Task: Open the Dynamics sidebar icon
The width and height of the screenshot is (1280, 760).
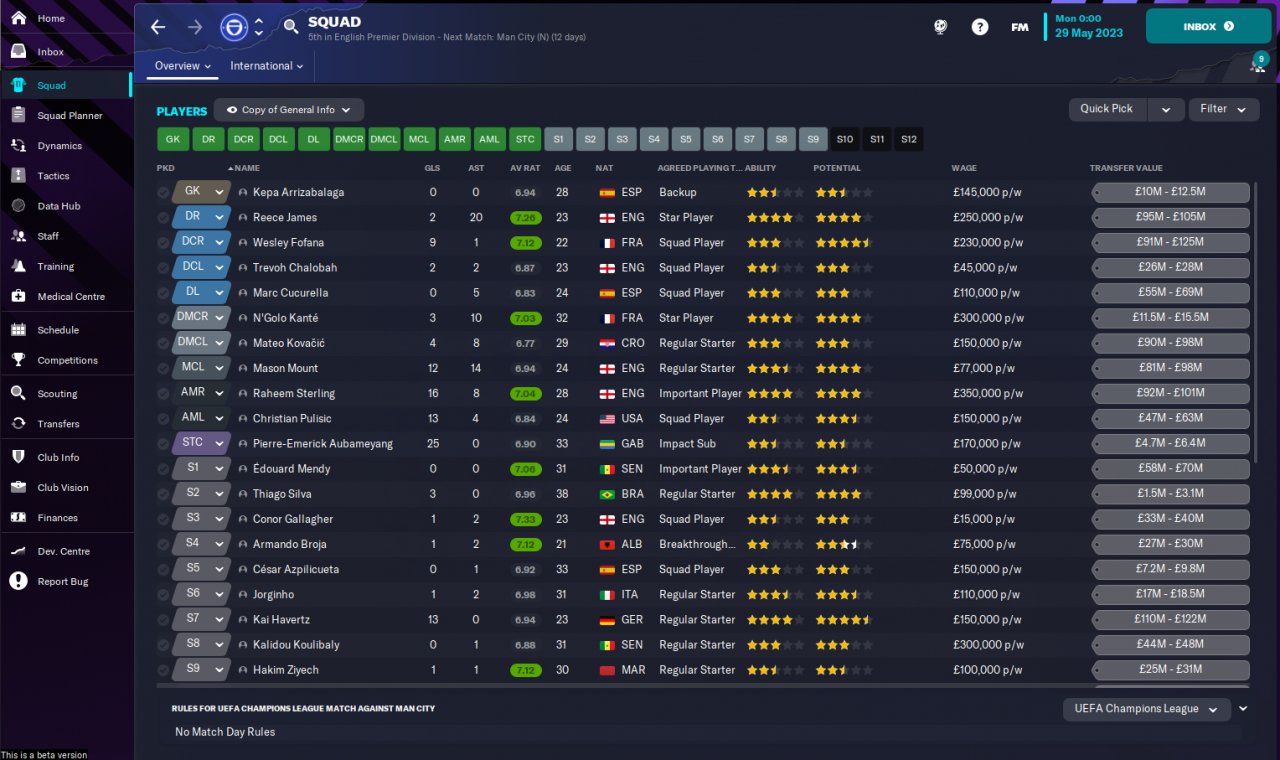Action: [18, 145]
